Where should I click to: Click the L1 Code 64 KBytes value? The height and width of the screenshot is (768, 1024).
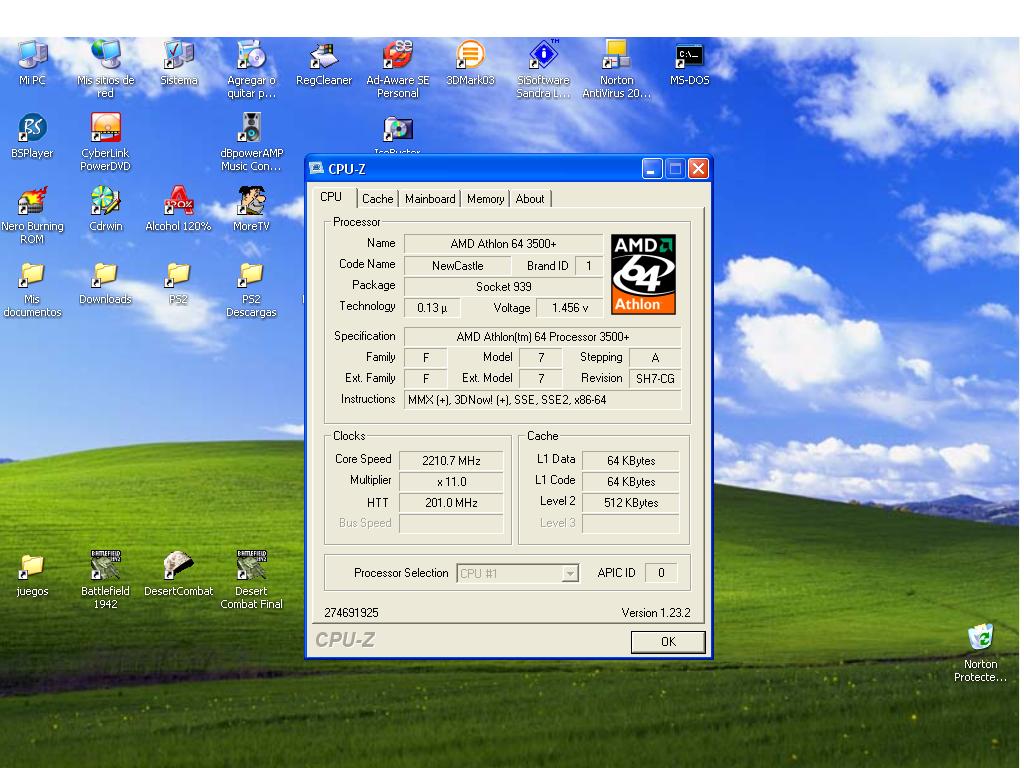630,481
